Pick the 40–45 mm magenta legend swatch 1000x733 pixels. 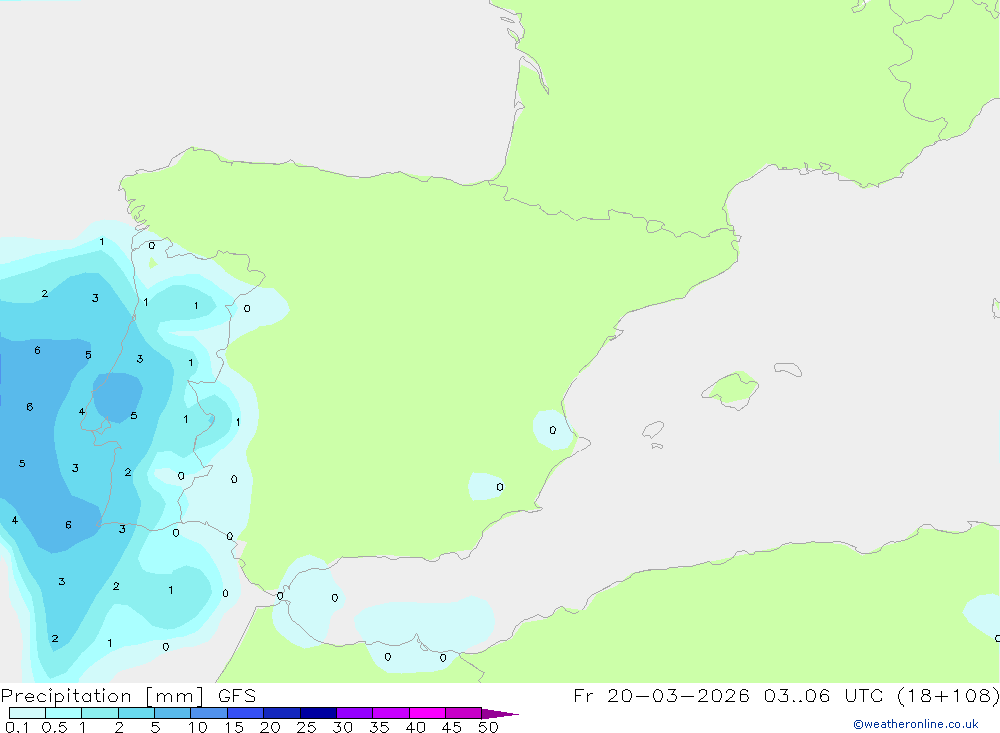[x=427, y=713]
